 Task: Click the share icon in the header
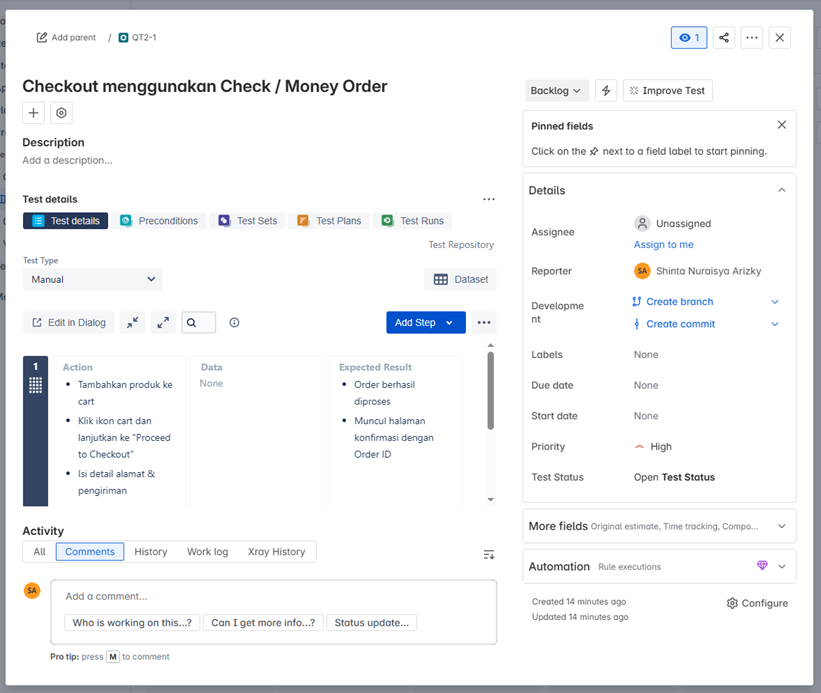(724, 38)
